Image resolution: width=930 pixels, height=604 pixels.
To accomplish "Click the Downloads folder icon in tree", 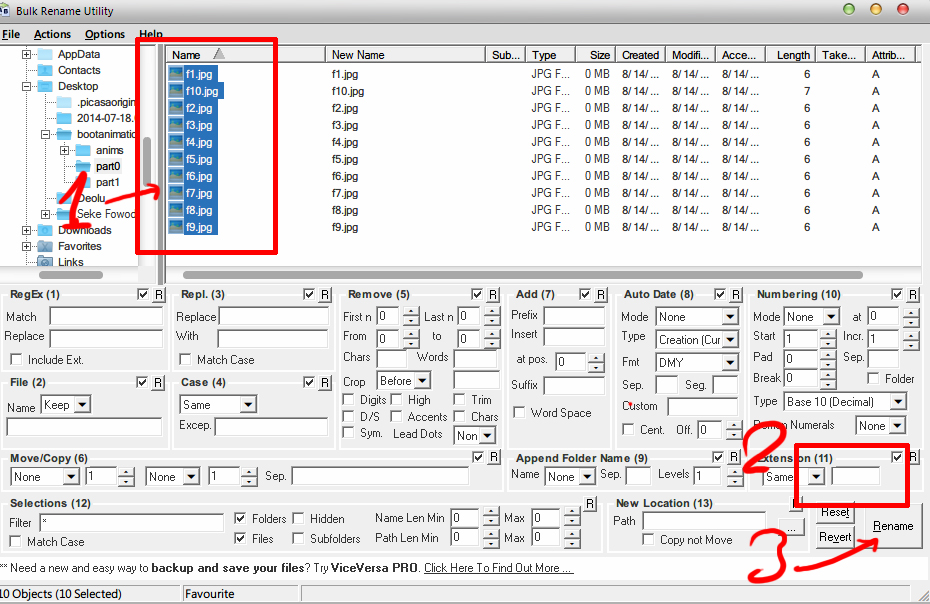I will click(x=45, y=230).
